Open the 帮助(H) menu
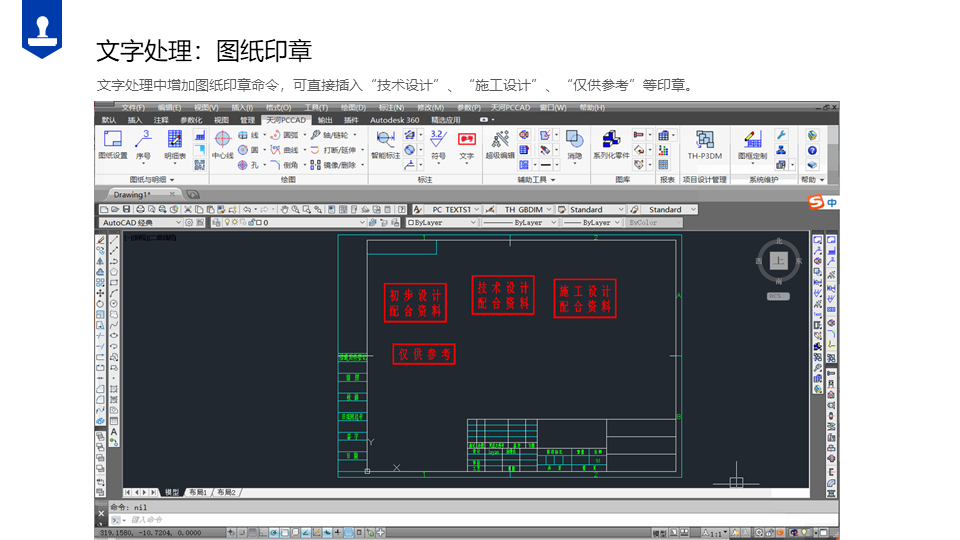Screen dimensions: 960x540 click(591, 108)
